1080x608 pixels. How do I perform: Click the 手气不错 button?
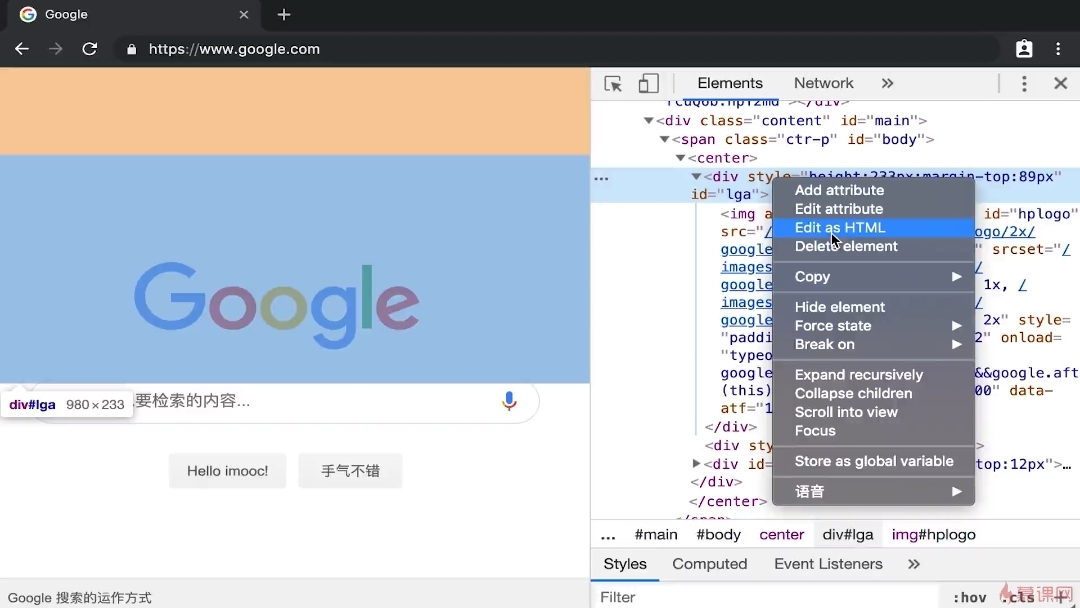click(x=350, y=471)
